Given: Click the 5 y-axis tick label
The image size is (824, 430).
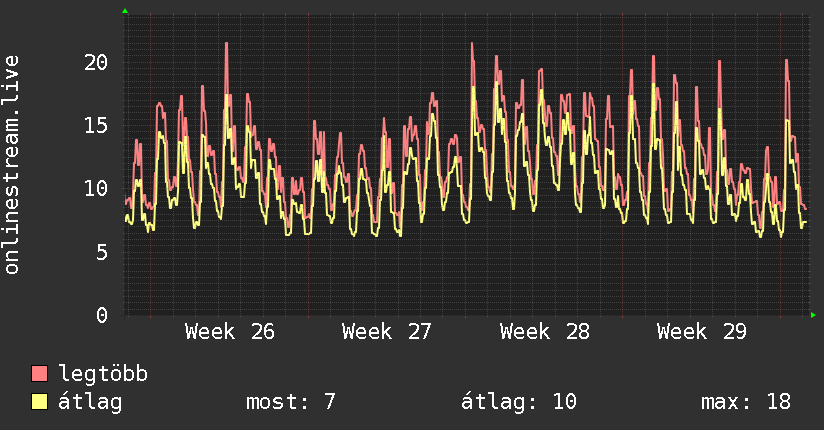Looking at the screenshot, I should pyautogui.click(x=102, y=252).
